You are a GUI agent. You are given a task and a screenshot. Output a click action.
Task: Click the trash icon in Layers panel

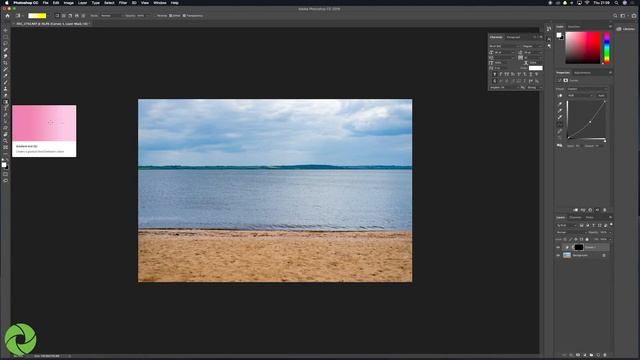605,355
